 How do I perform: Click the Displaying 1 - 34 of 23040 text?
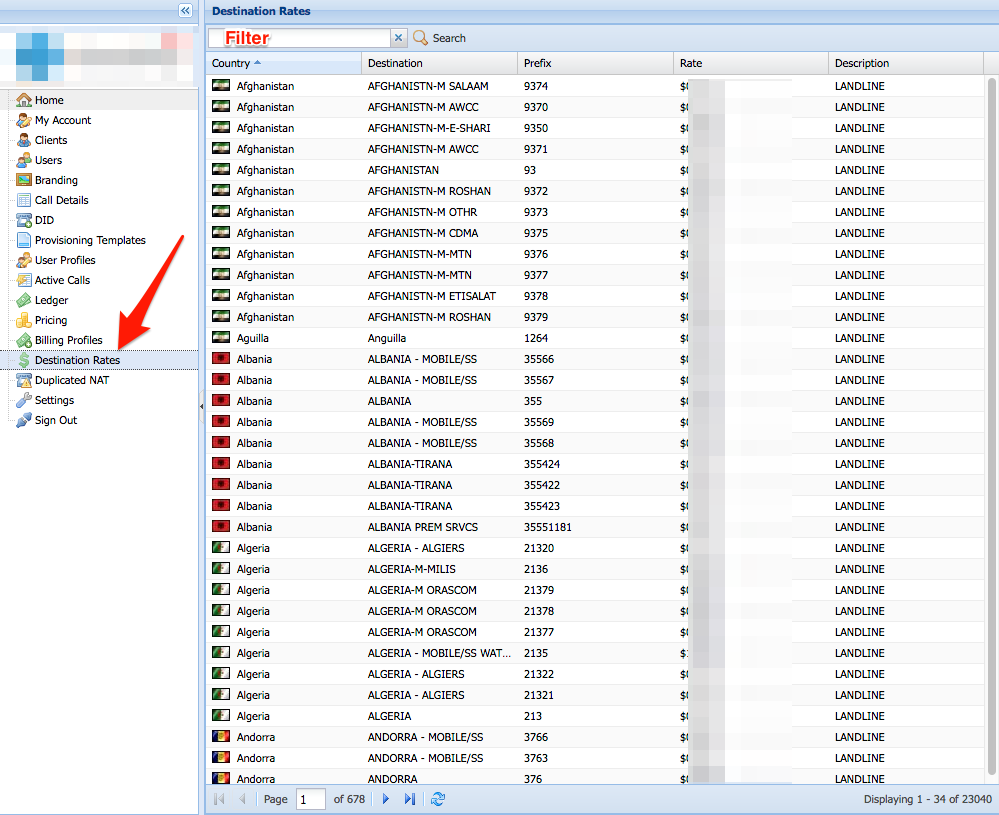pos(927,799)
